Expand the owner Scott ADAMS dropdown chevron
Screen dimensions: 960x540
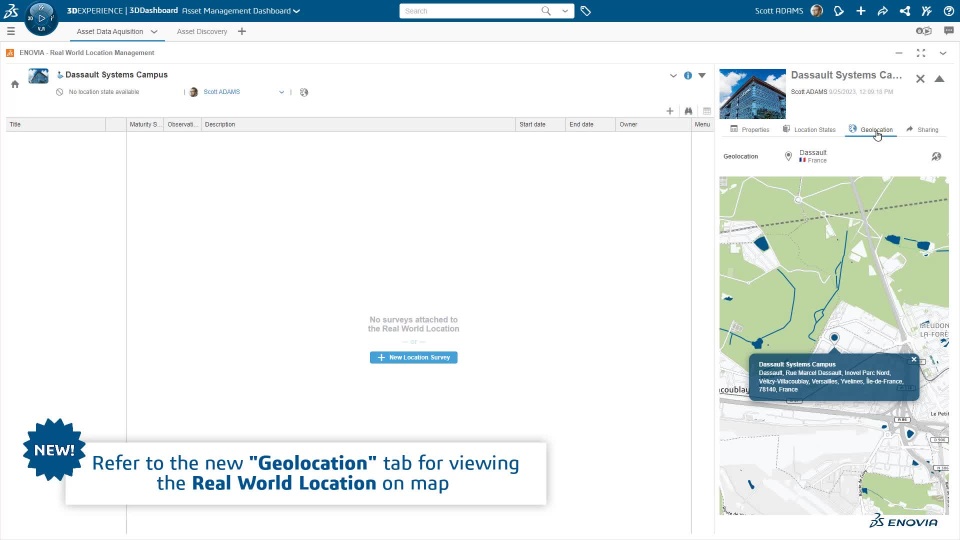[282, 92]
